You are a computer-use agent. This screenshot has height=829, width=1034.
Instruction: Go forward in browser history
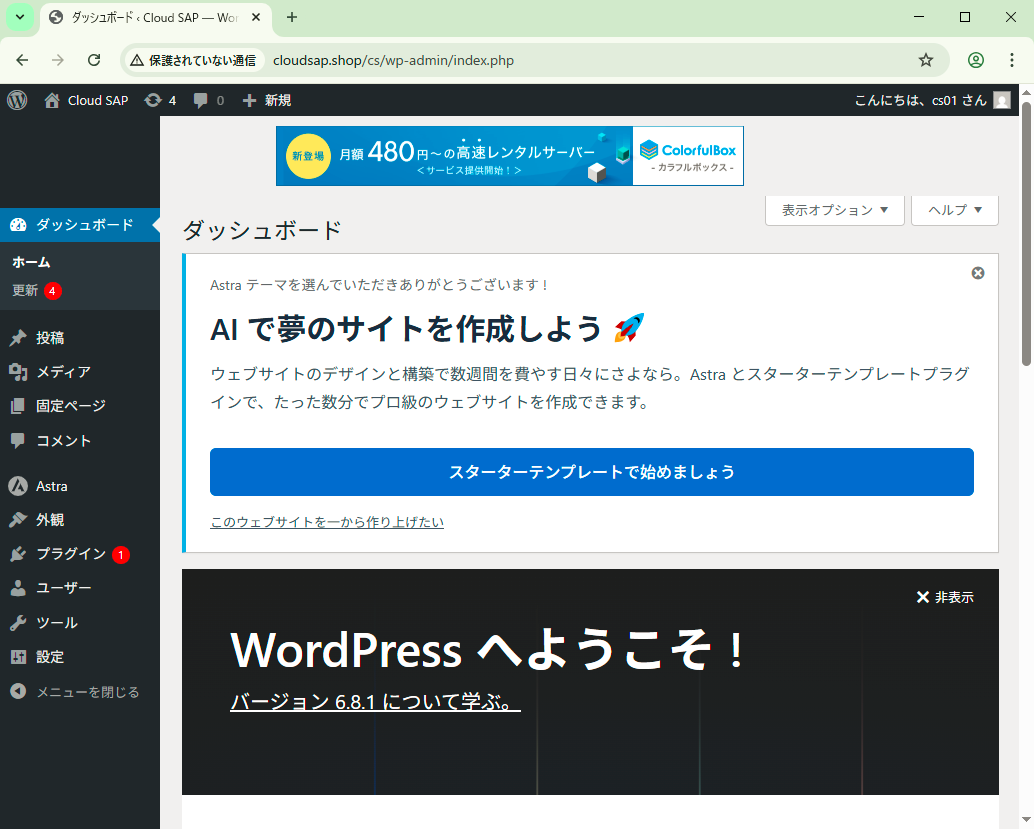coord(58,60)
